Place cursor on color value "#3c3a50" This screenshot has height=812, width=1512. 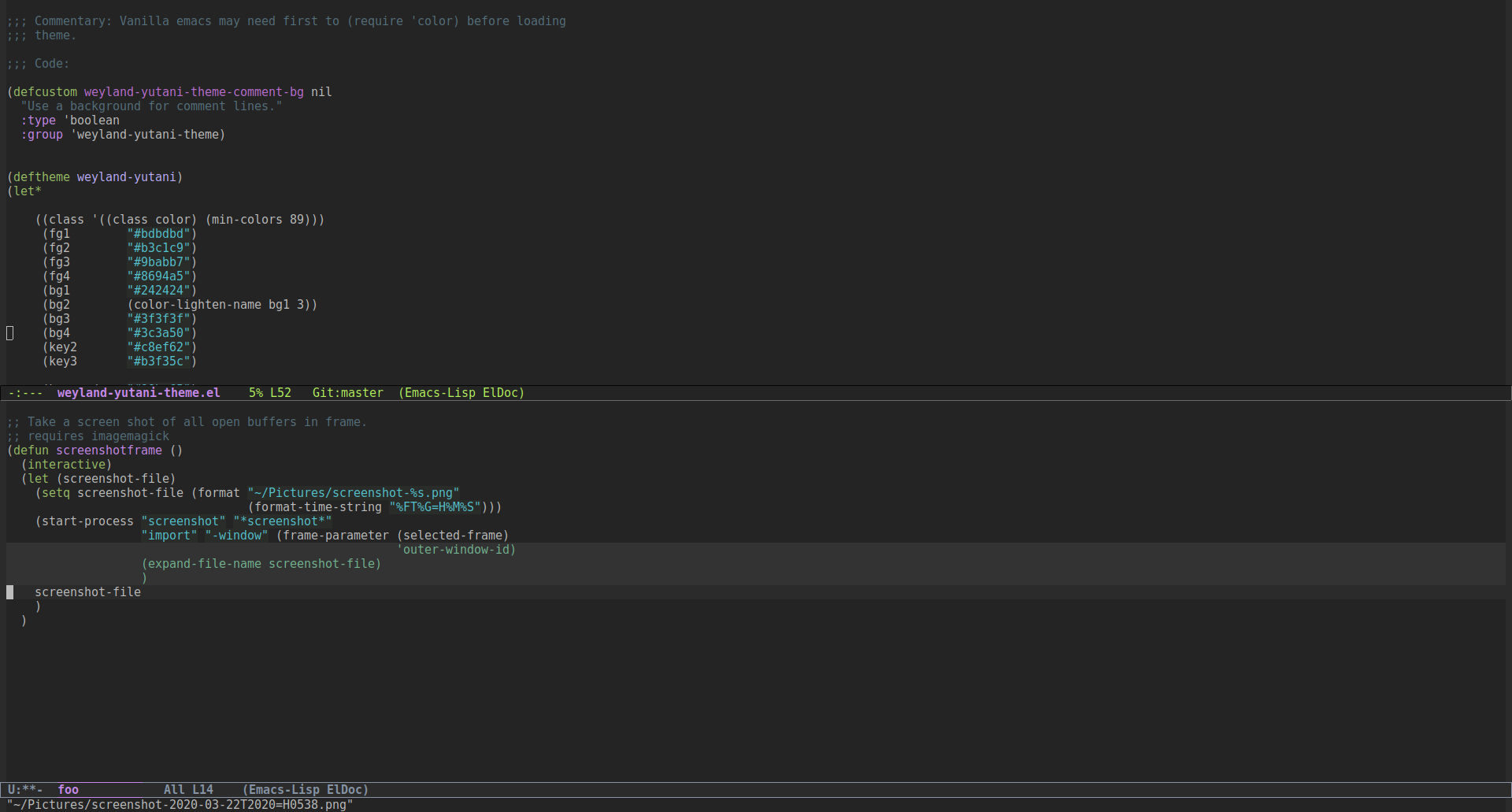pyautogui.click(x=159, y=332)
